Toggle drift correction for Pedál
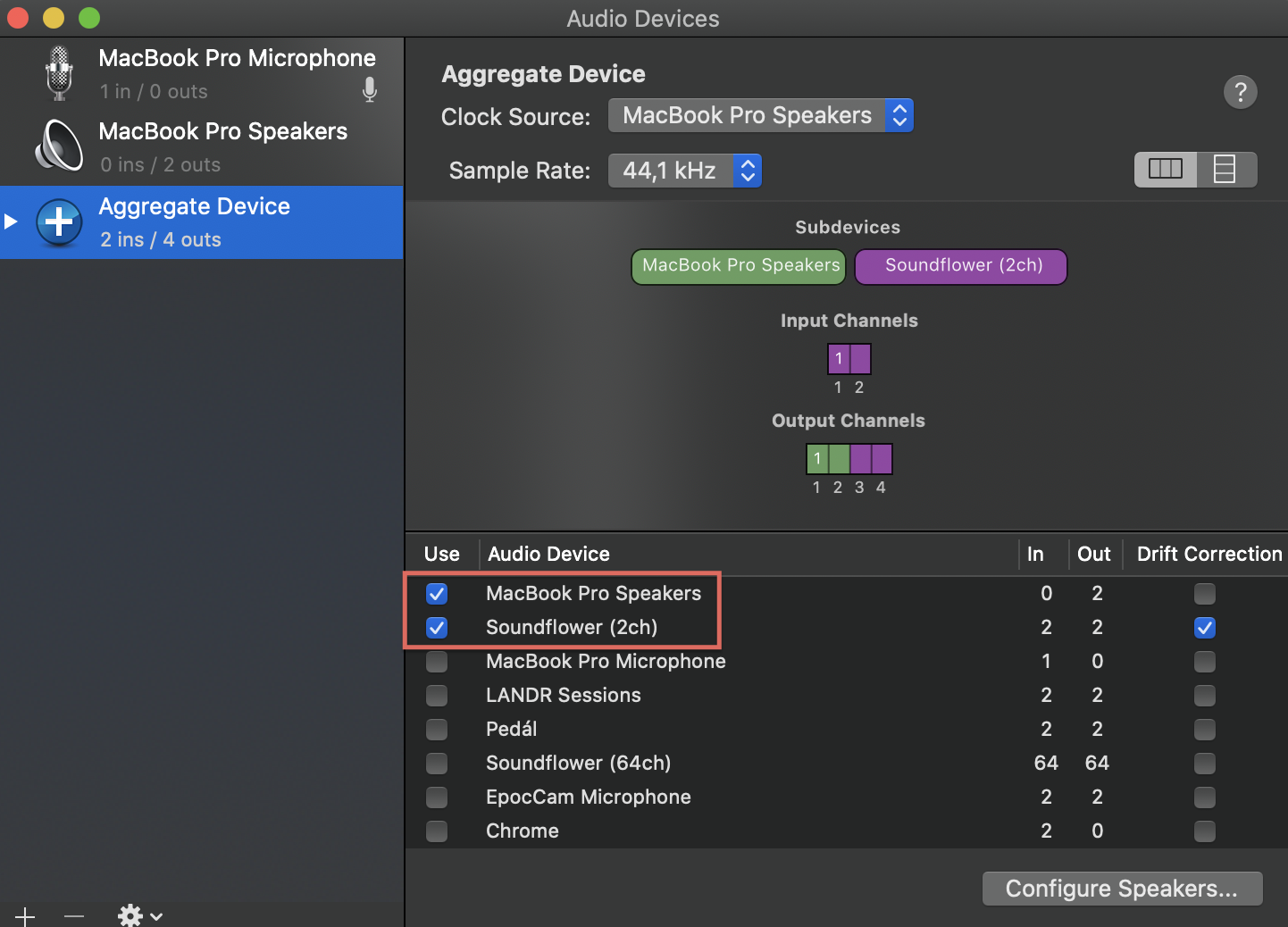The image size is (1288, 927). tap(1205, 730)
